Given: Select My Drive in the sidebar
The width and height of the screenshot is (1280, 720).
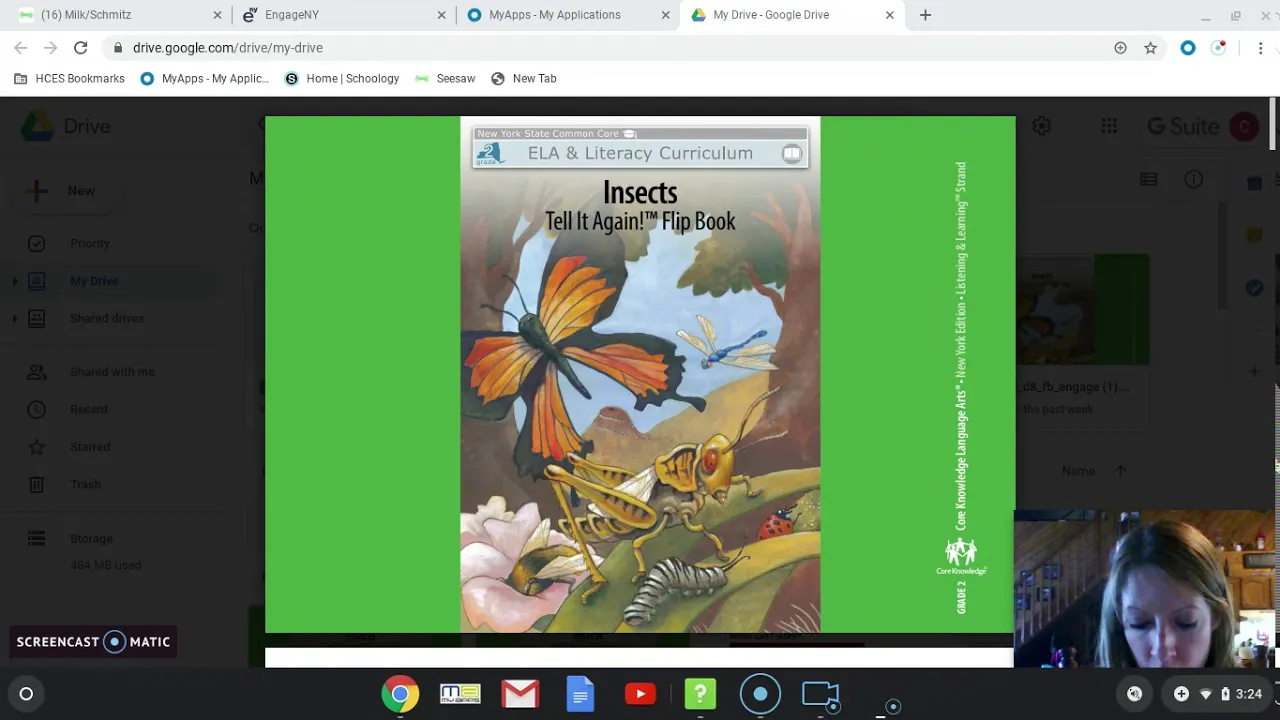Looking at the screenshot, I should [94, 281].
